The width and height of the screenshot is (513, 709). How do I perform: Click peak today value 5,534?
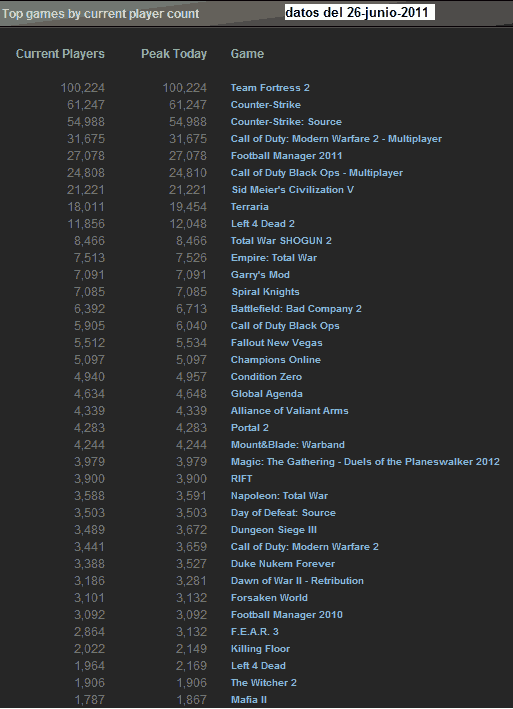click(192, 343)
